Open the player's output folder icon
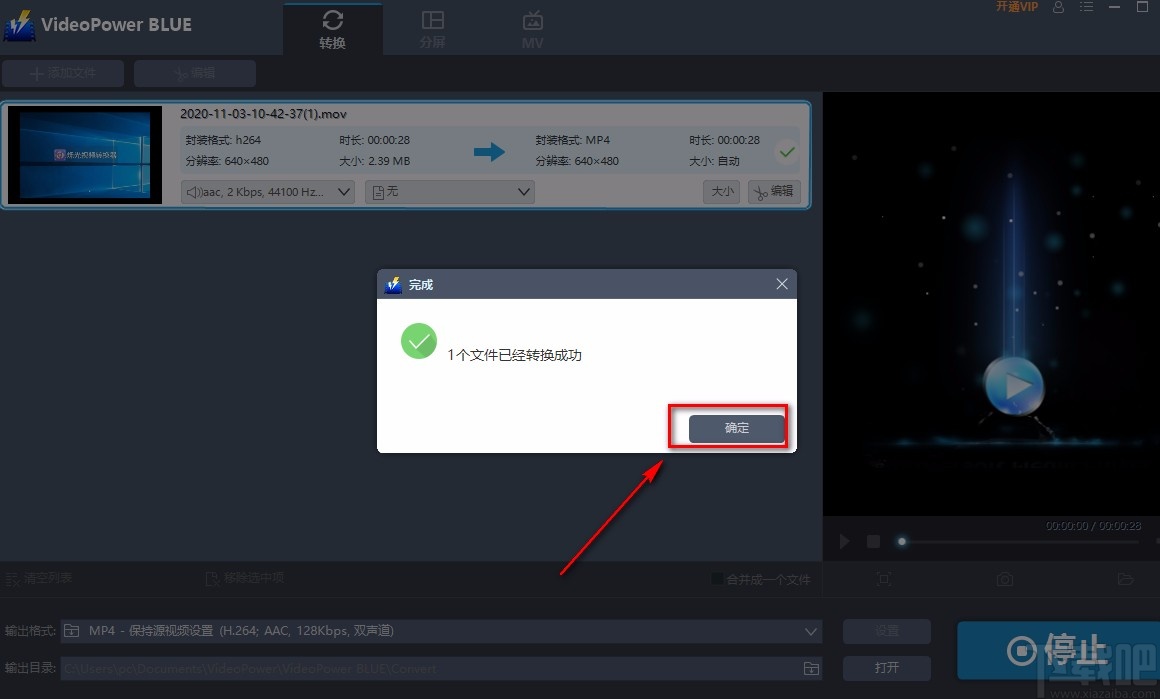Screen dimensions: 1160x699 1122,578
